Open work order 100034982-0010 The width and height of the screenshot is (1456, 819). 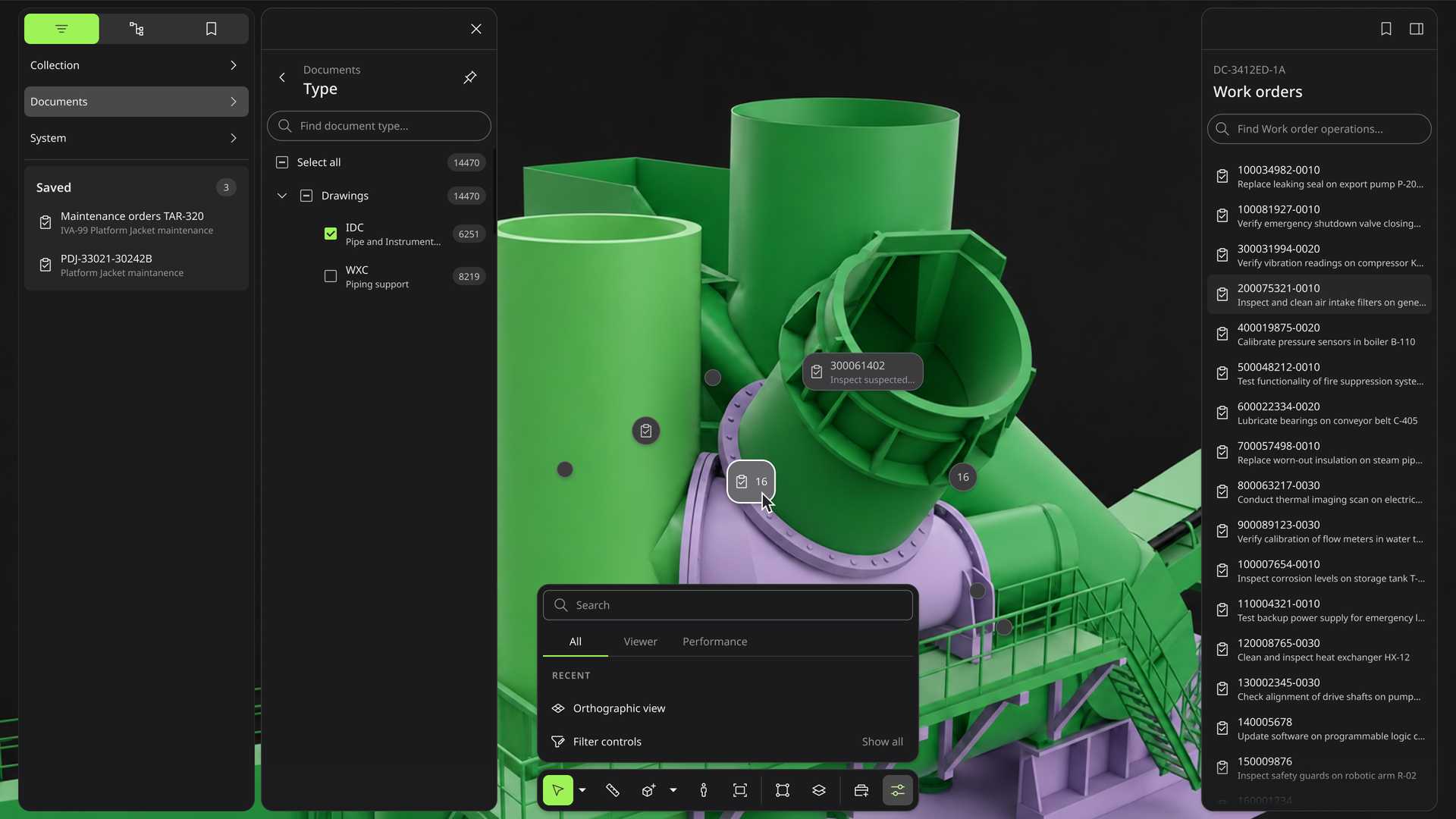click(1319, 176)
